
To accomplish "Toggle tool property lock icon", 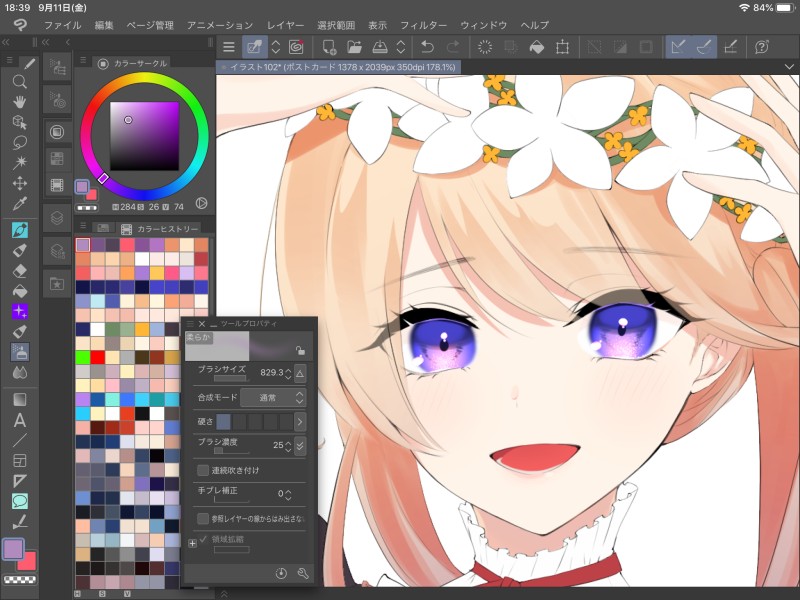I will point(300,351).
